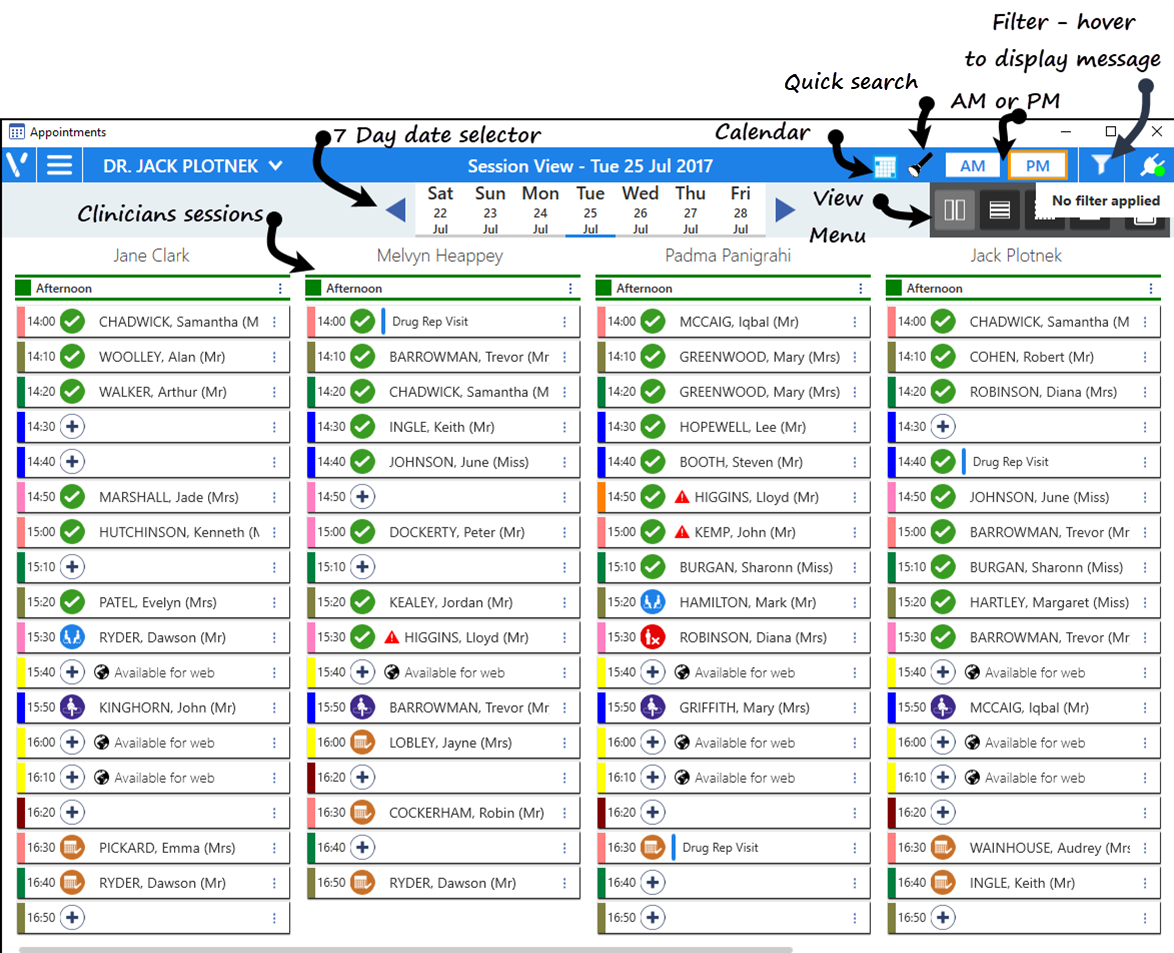
Task: Expand the DR. JACK PLOTNEK user dropdown
Action: click(x=276, y=165)
